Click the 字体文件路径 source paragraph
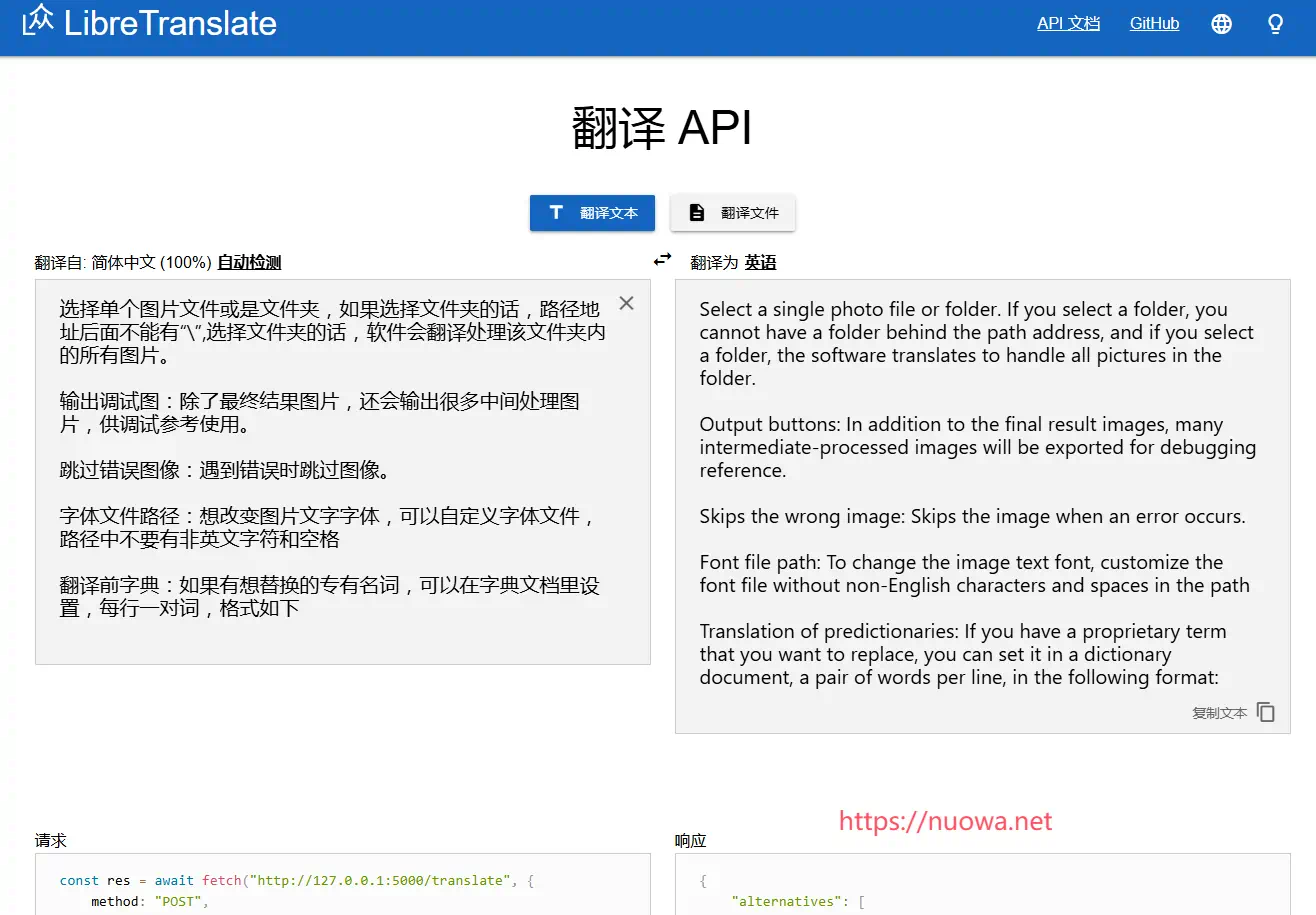This screenshot has height=915, width=1316. (x=329, y=528)
